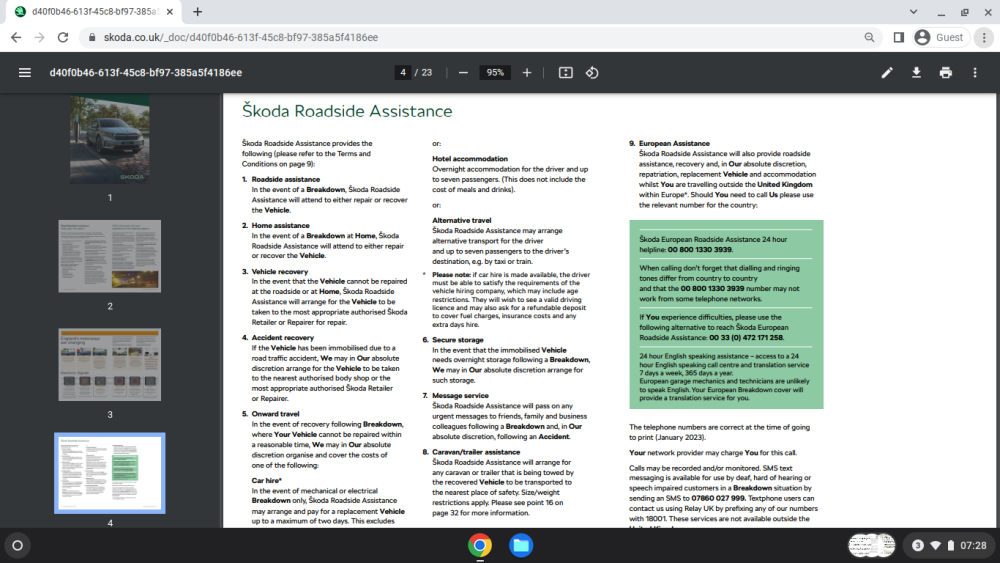
Task: Open page 3 thumbnail
Action: (110, 365)
